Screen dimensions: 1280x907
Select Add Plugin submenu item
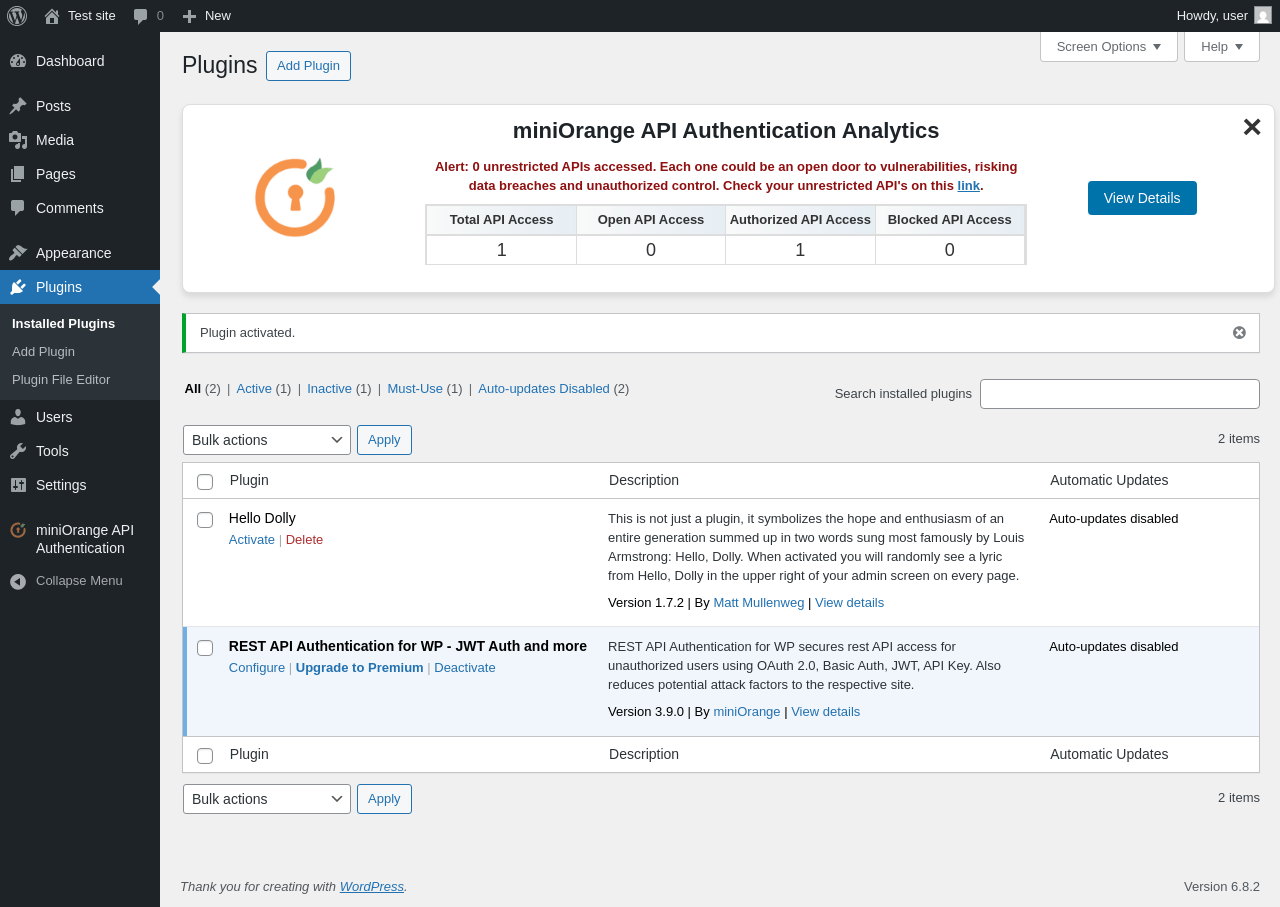pos(43,351)
